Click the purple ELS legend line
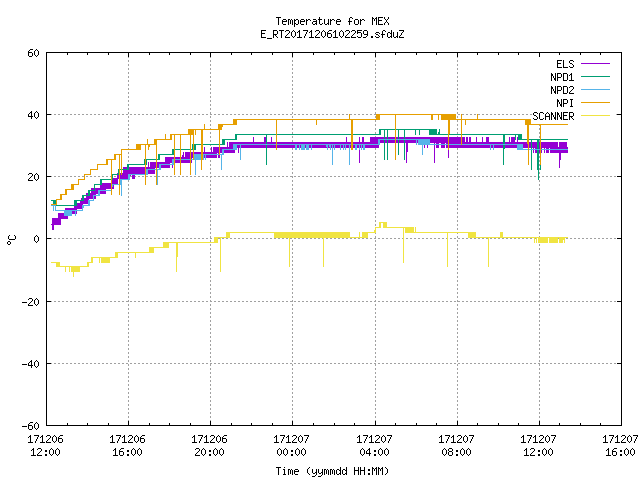The width and height of the screenshot is (640, 480). [x=595, y=64]
